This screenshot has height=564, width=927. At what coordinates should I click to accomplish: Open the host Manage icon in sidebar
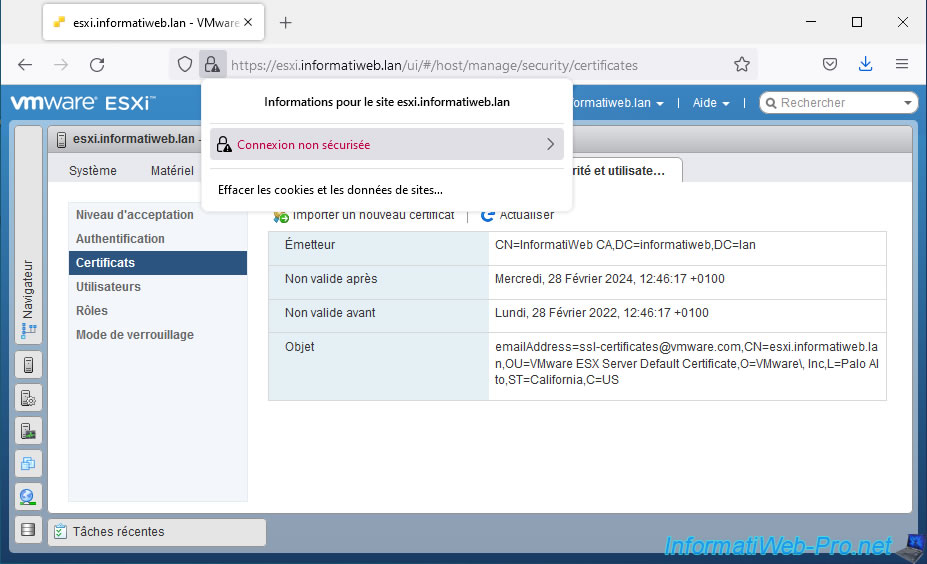pos(28,398)
